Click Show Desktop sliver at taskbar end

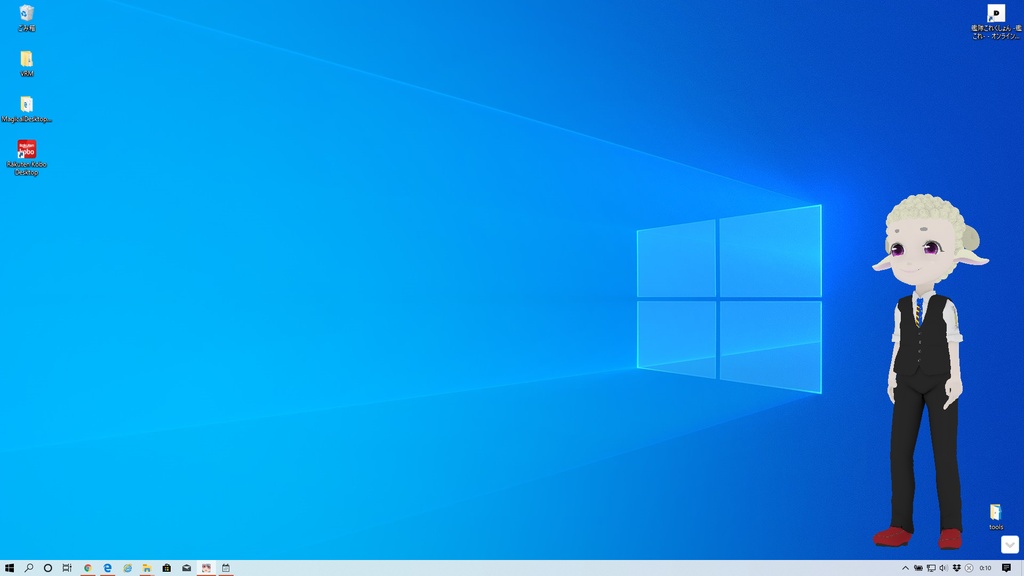[1022, 568]
